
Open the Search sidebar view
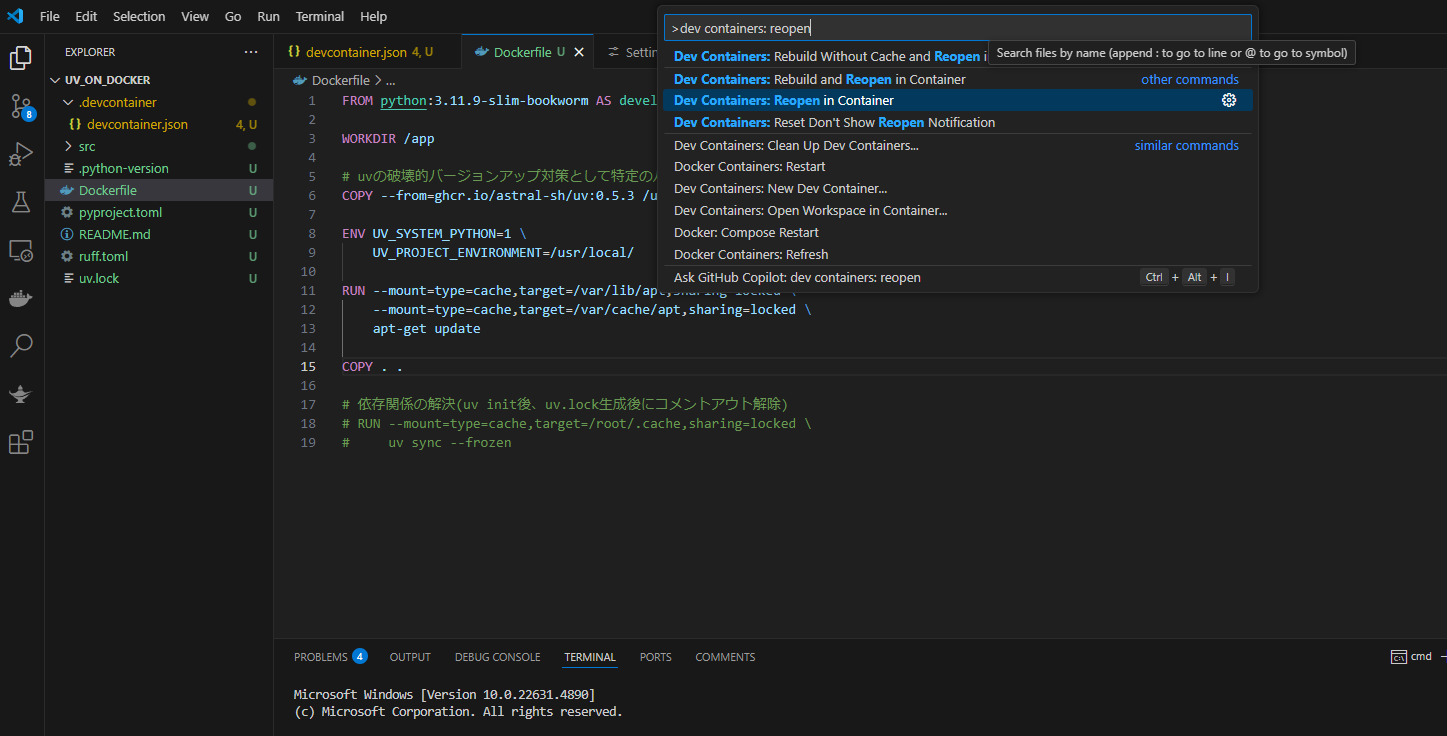coord(20,345)
